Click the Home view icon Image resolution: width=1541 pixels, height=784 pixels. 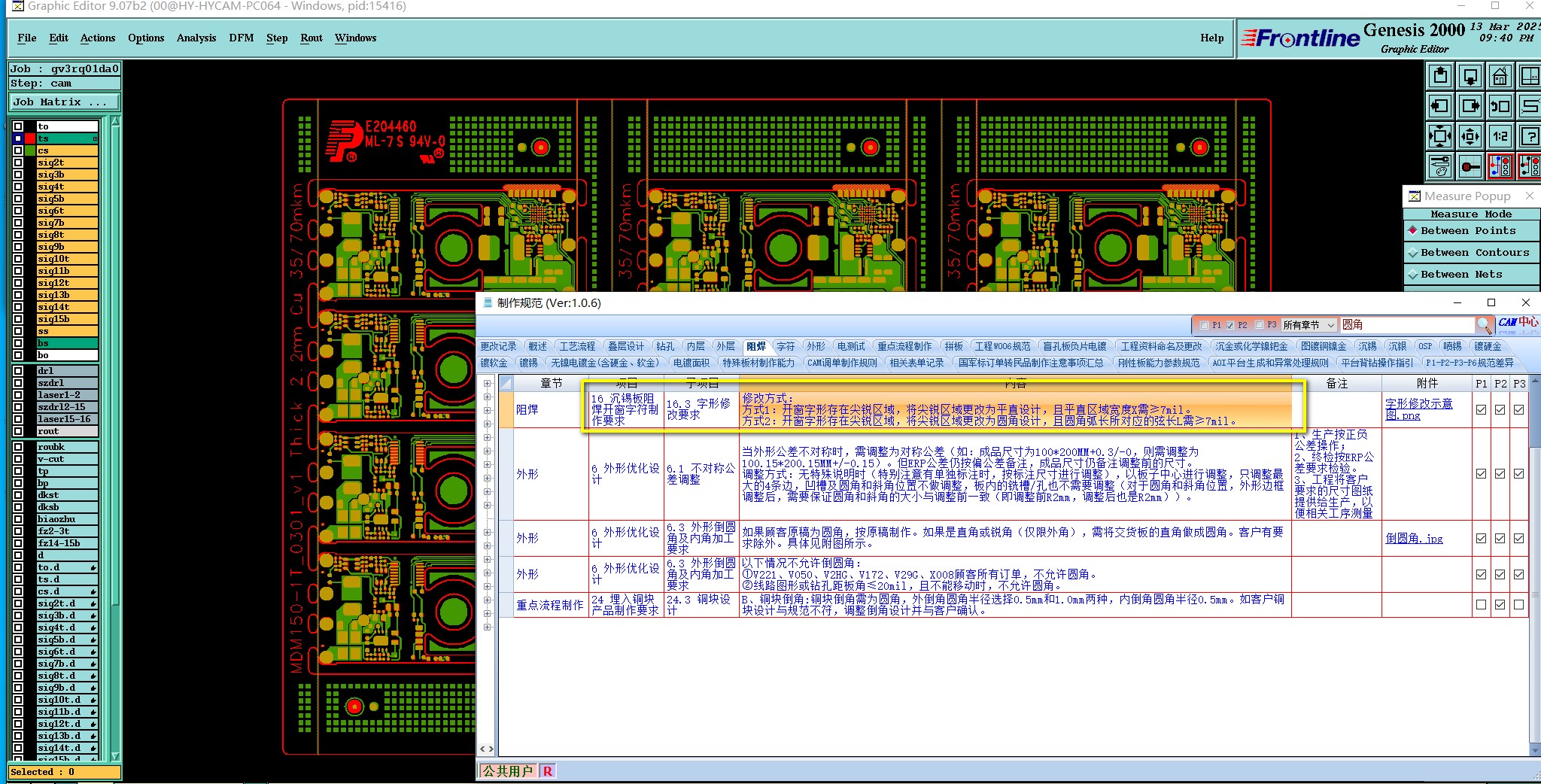(x=1500, y=76)
